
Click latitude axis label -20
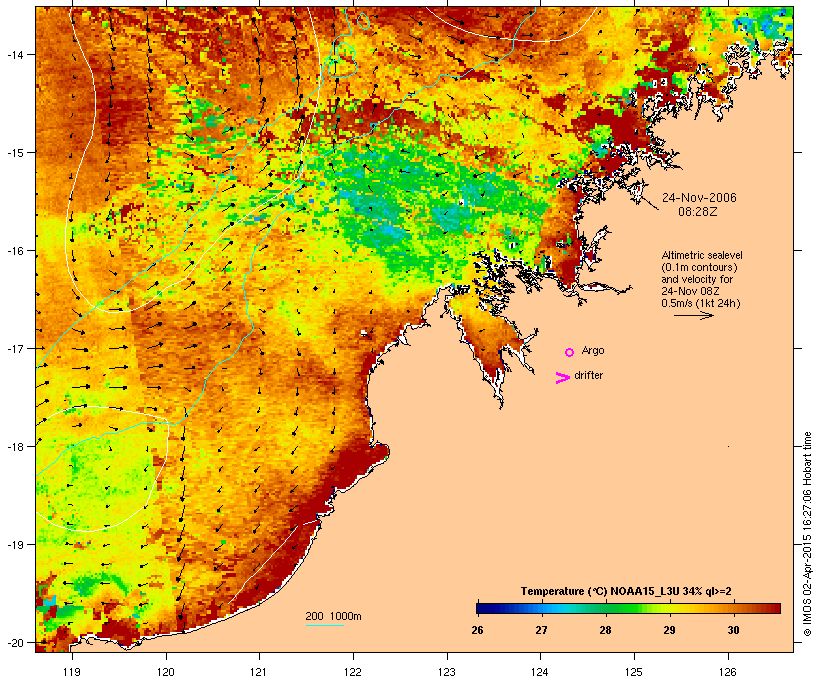point(15,642)
